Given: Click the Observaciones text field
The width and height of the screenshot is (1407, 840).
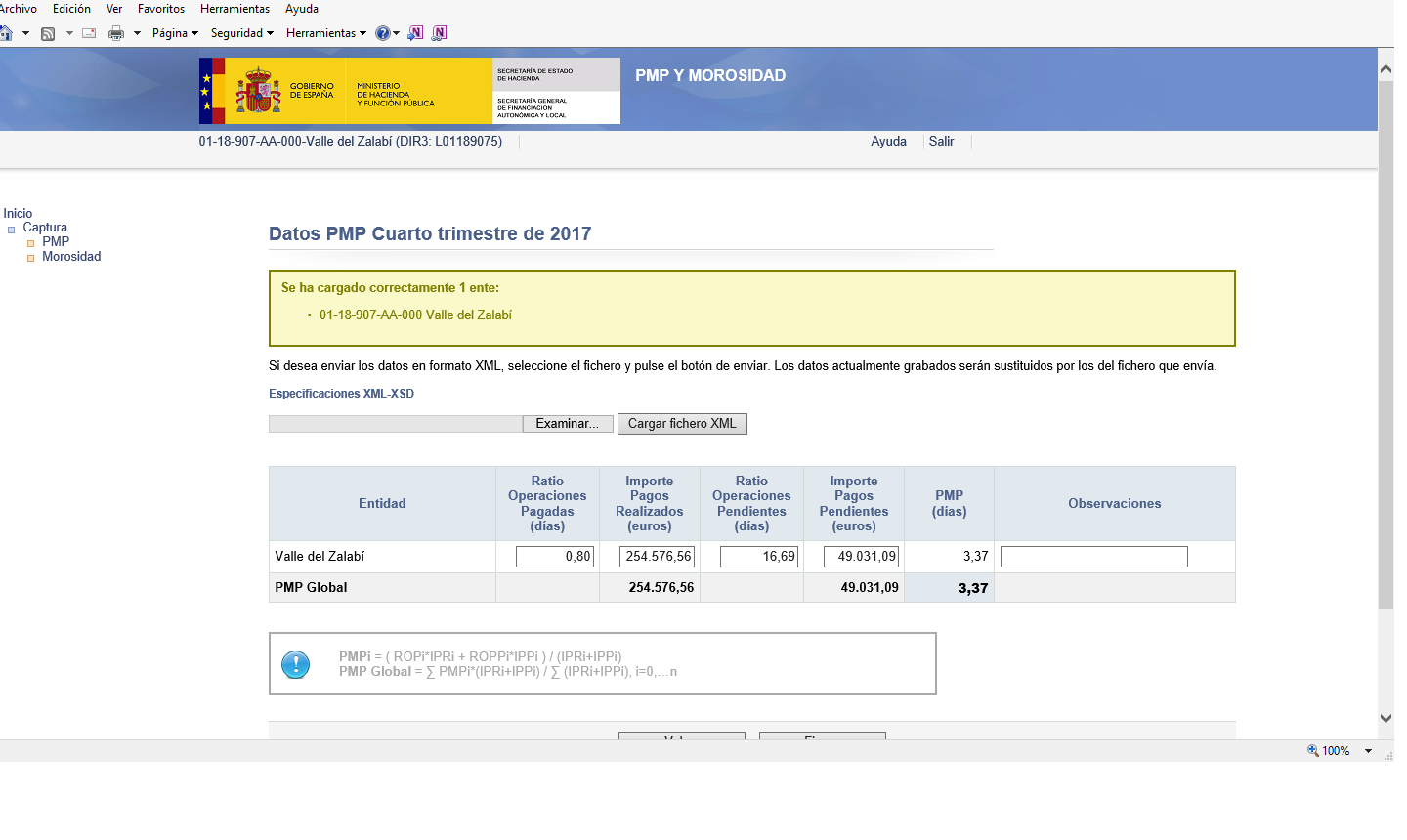Looking at the screenshot, I should coord(1093,557).
